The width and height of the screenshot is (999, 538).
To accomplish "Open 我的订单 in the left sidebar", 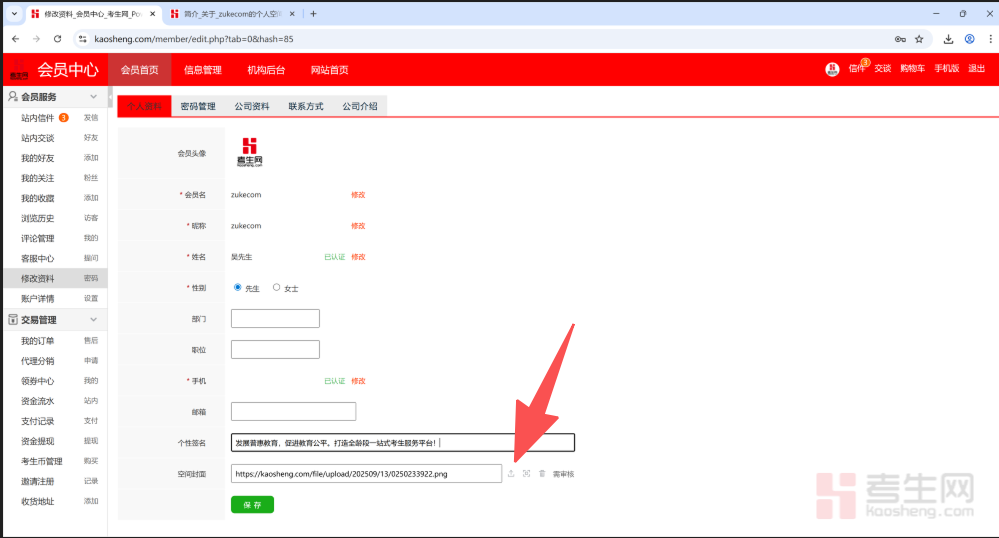I will [38, 341].
